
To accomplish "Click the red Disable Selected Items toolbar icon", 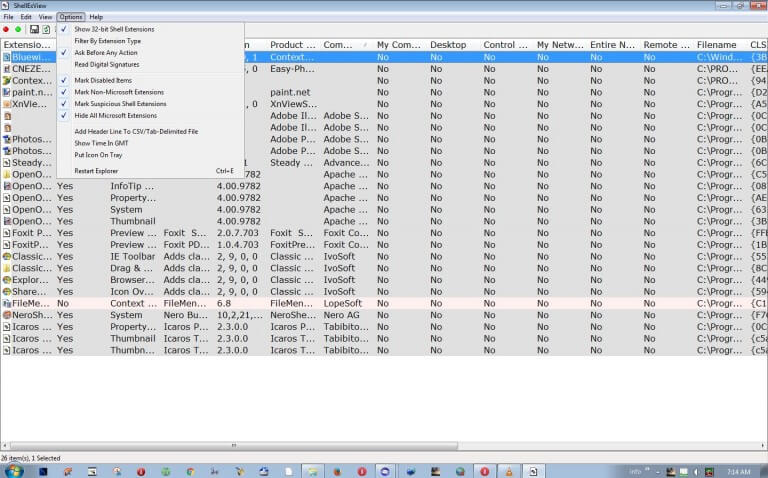I will [x=6, y=29].
